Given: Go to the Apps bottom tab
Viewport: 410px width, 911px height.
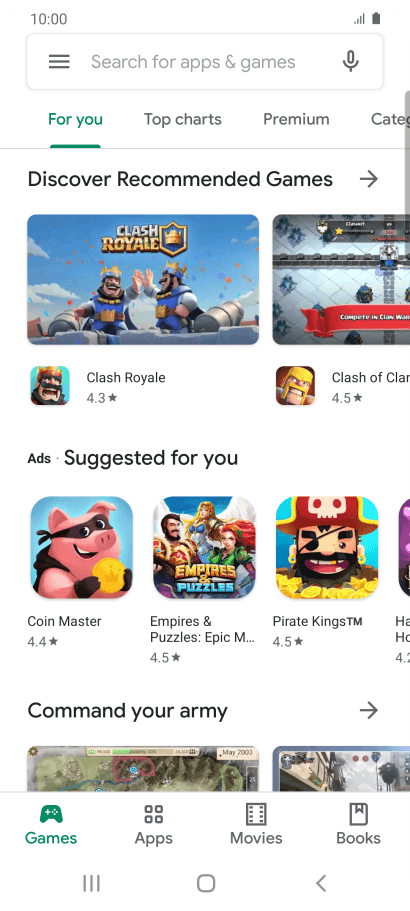Looking at the screenshot, I should [x=153, y=824].
